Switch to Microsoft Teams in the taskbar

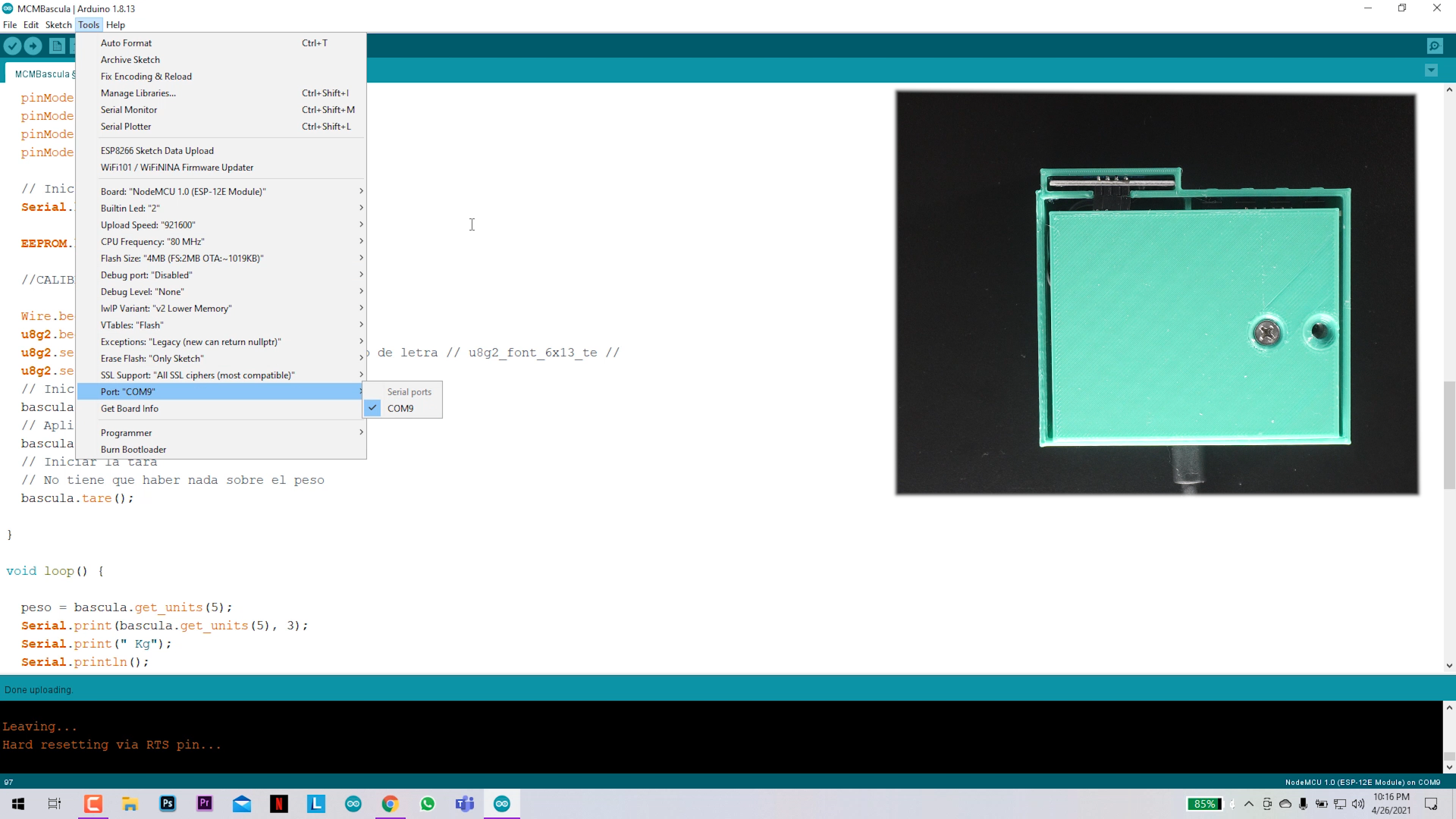pos(465,803)
